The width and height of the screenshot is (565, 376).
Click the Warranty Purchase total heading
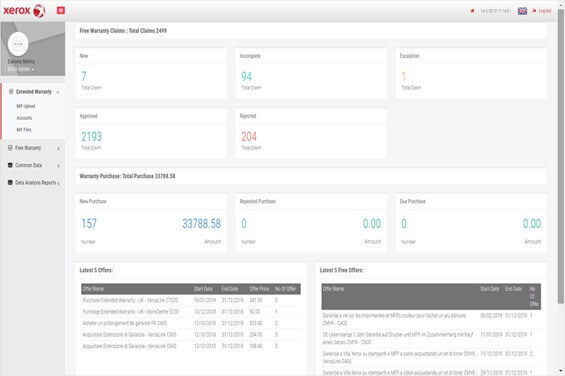[127, 176]
